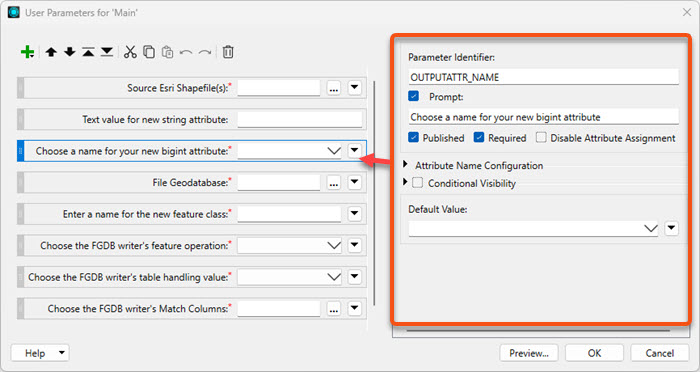Paste parameter from clipboard

[167, 52]
